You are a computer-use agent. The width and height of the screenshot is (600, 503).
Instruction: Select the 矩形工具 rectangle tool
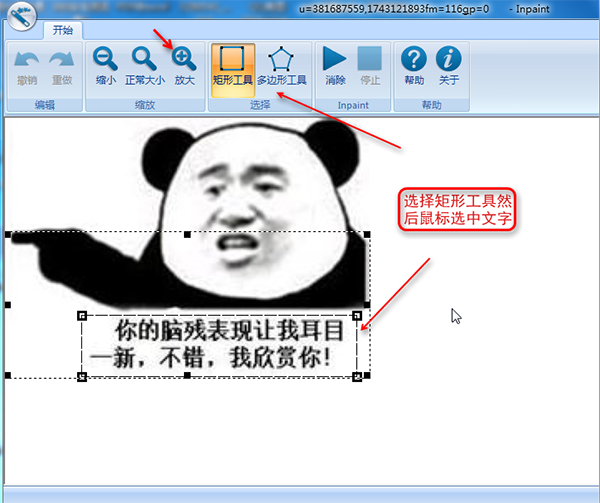click(x=233, y=70)
